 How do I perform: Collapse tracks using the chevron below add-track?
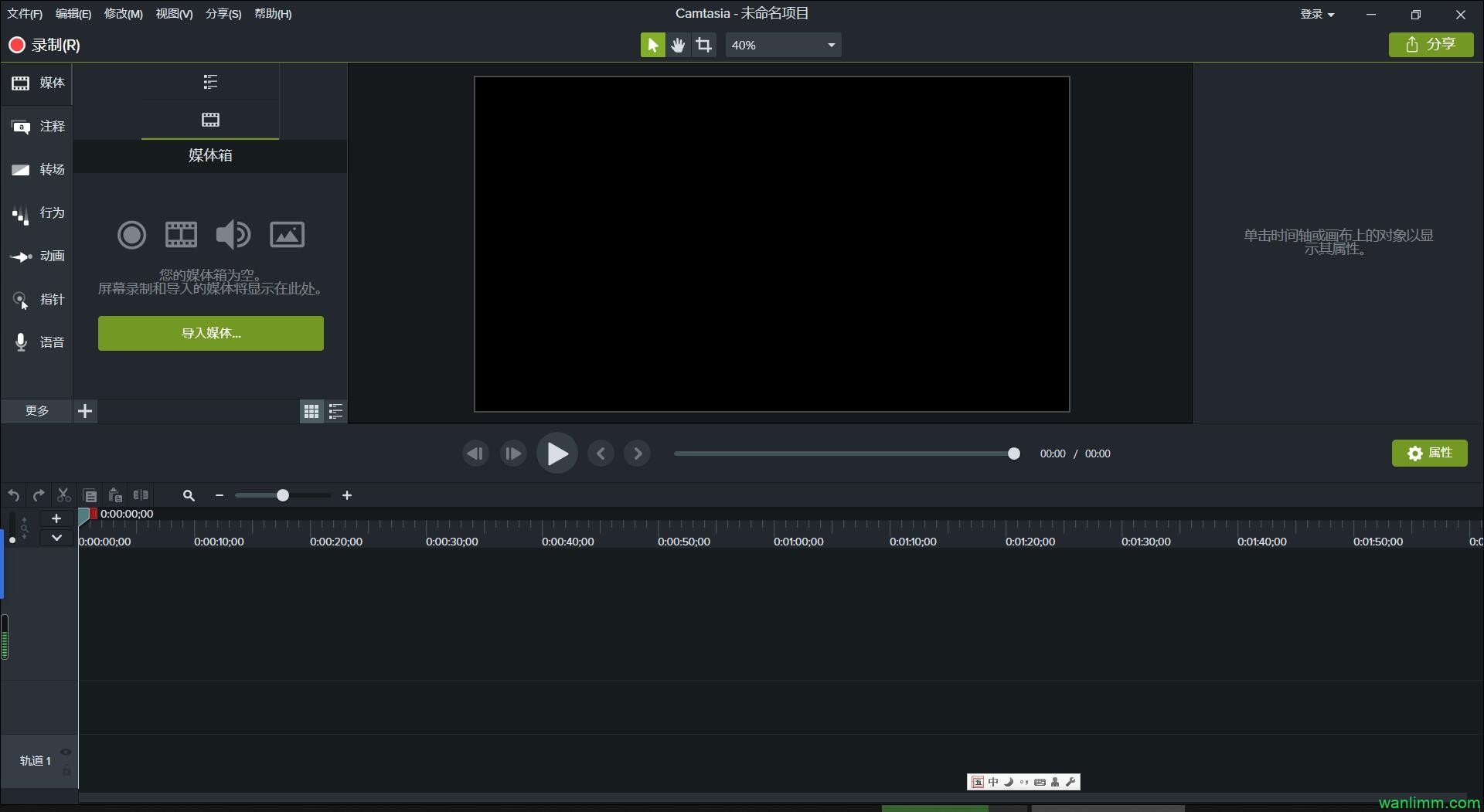[x=56, y=538]
